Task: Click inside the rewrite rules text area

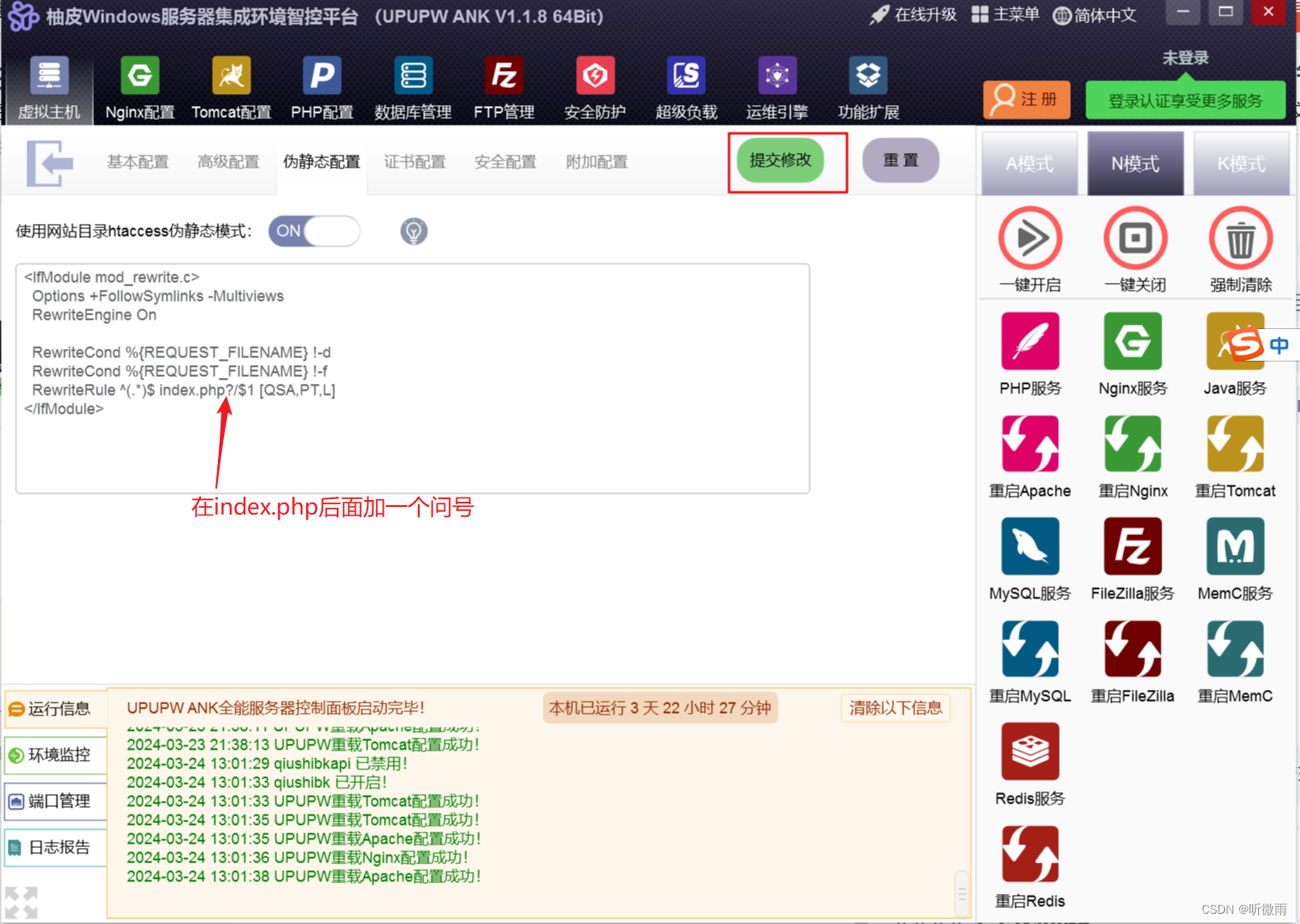Action: pos(413,379)
